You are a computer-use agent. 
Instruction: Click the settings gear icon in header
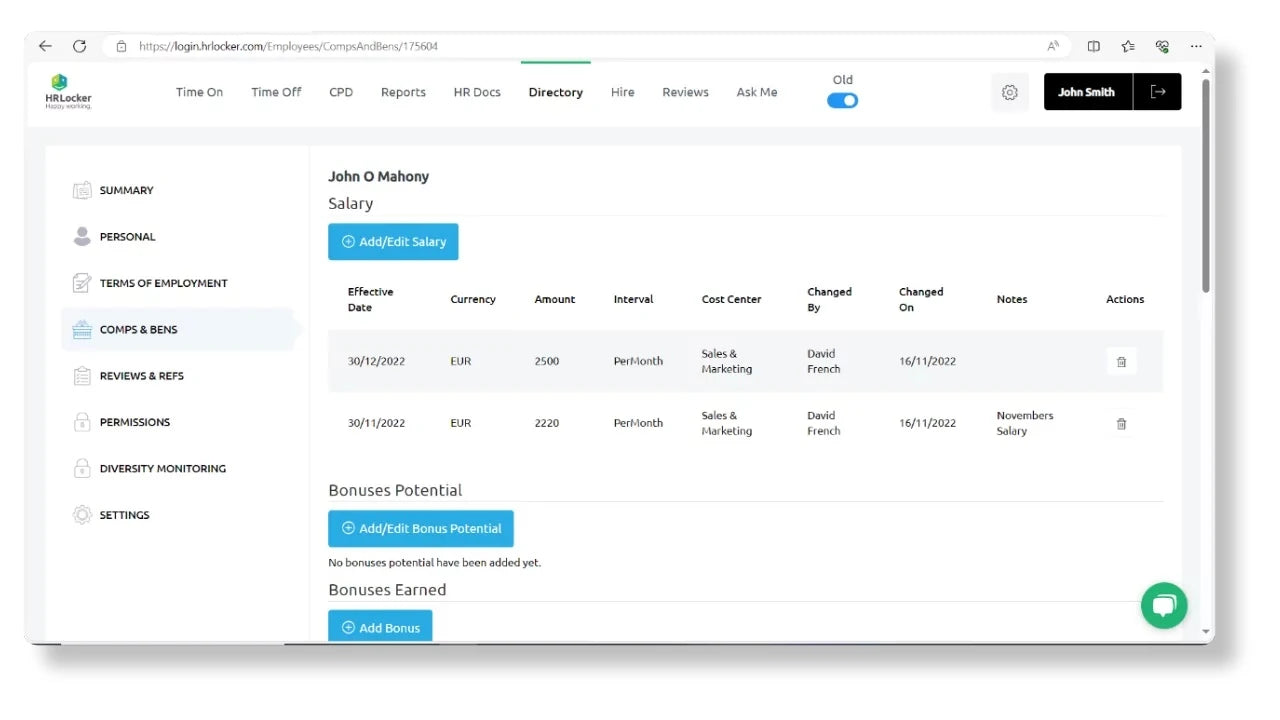(x=1009, y=92)
